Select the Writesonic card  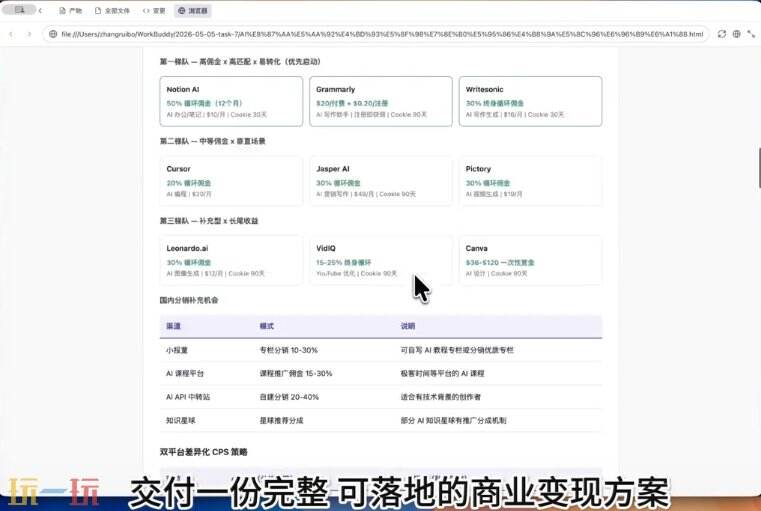530,101
